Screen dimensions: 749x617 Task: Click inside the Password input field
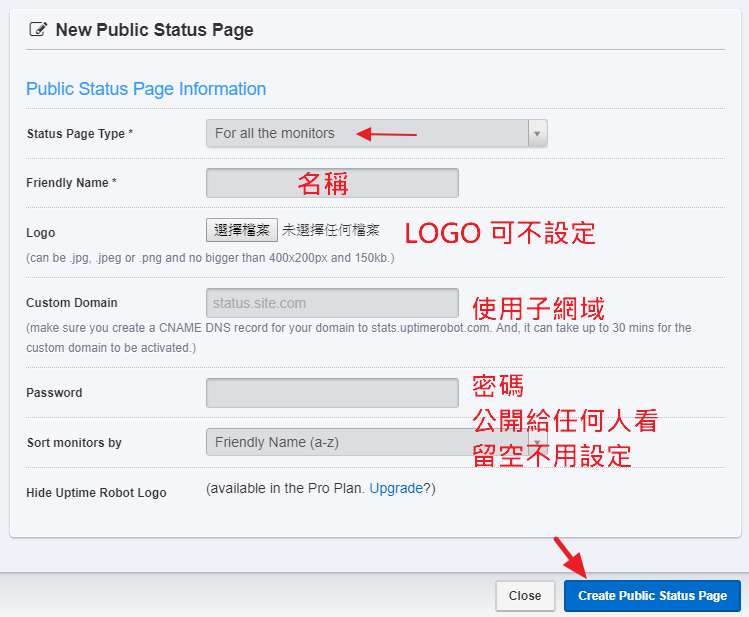[x=332, y=393]
